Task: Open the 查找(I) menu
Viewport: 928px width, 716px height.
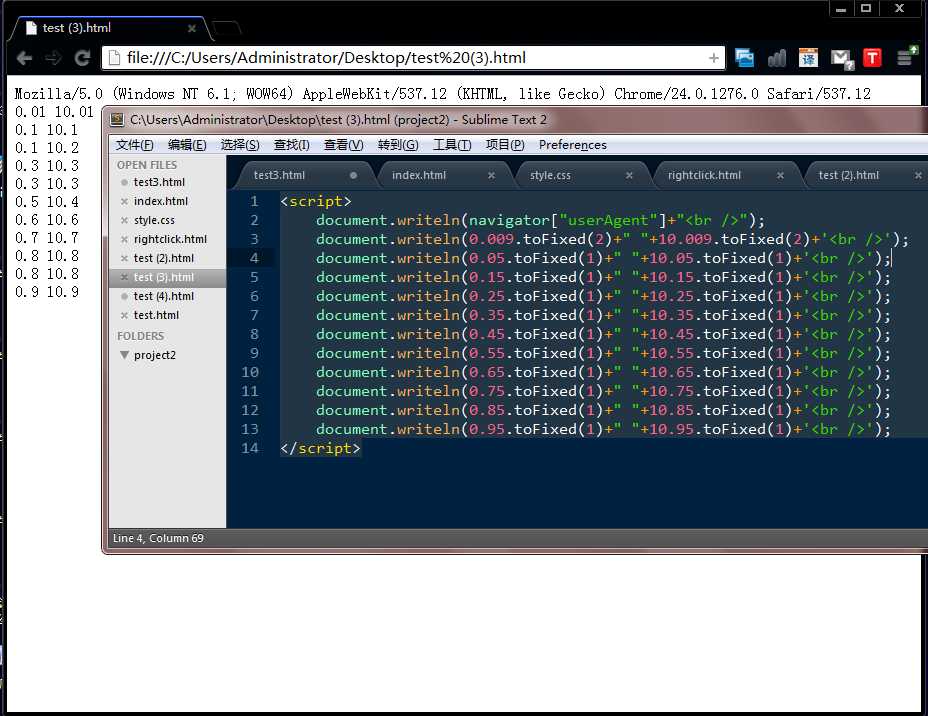Action: [x=291, y=145]
